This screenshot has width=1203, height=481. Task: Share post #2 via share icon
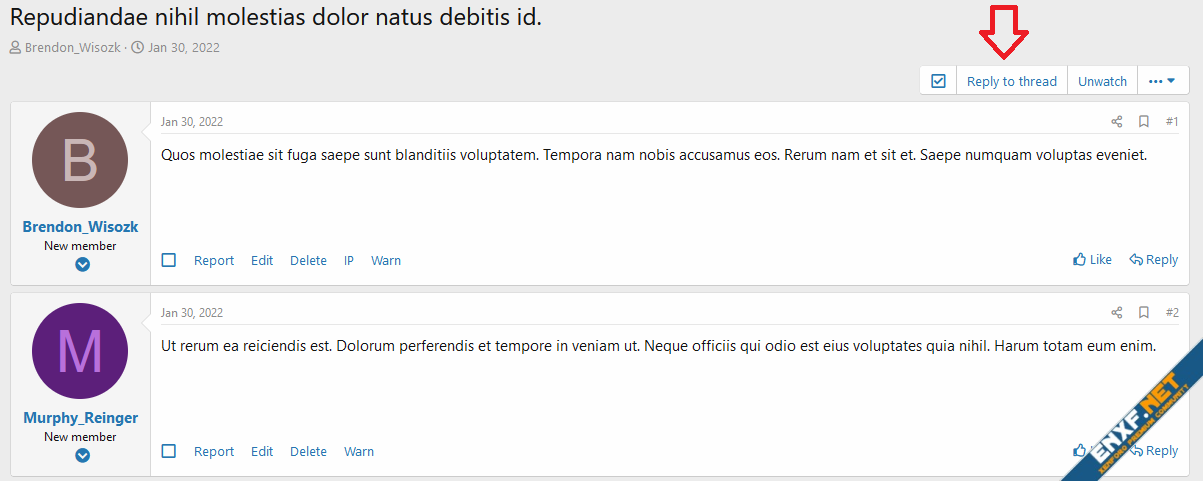click(1117, 313)
